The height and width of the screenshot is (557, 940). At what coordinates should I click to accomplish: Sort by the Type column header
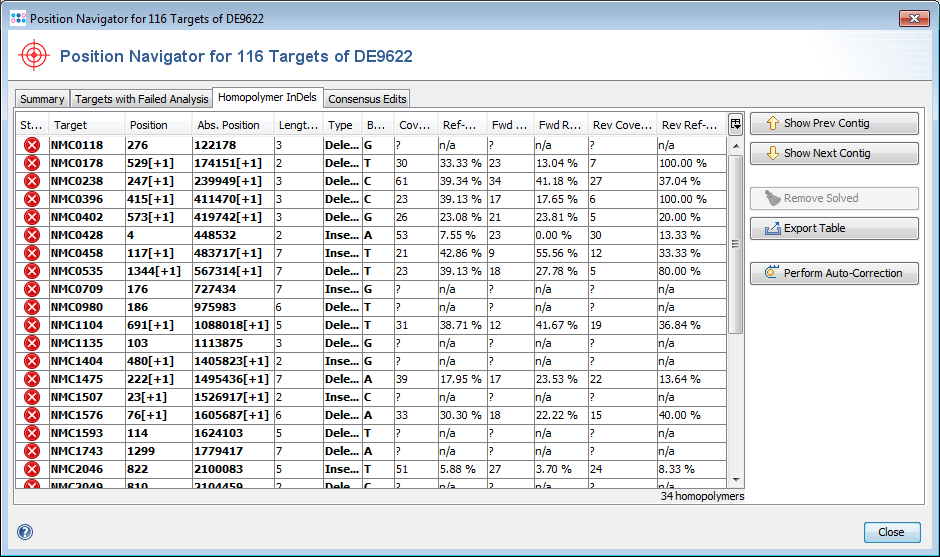coord(341,126)
